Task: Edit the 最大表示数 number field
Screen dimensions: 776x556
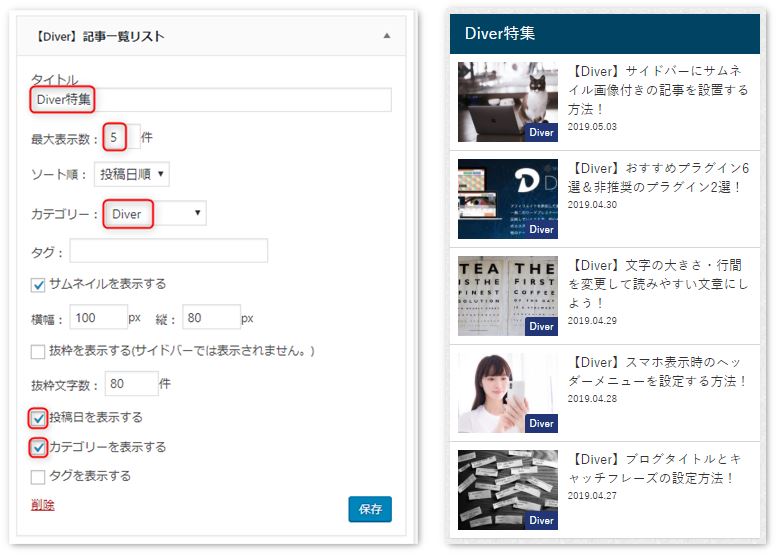Action: point(122,137)
